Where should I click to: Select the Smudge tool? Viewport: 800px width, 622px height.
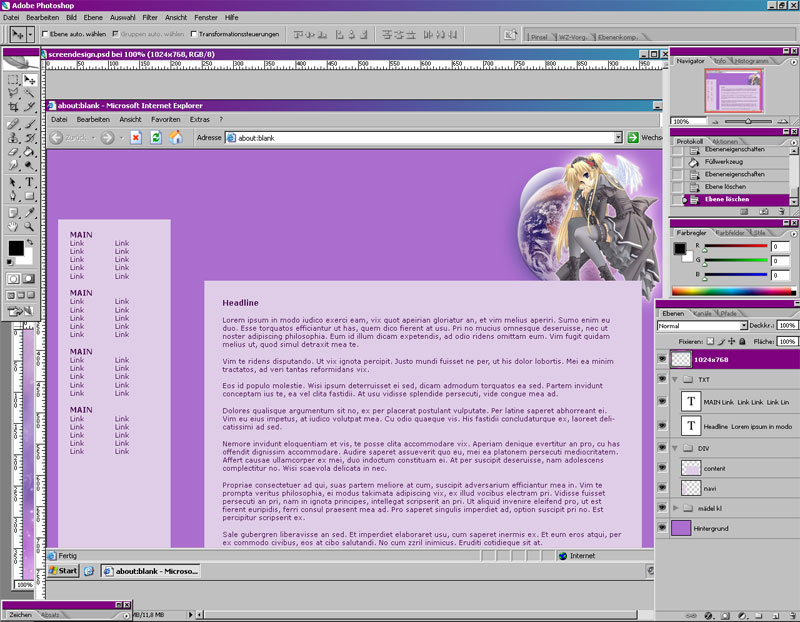13,165
